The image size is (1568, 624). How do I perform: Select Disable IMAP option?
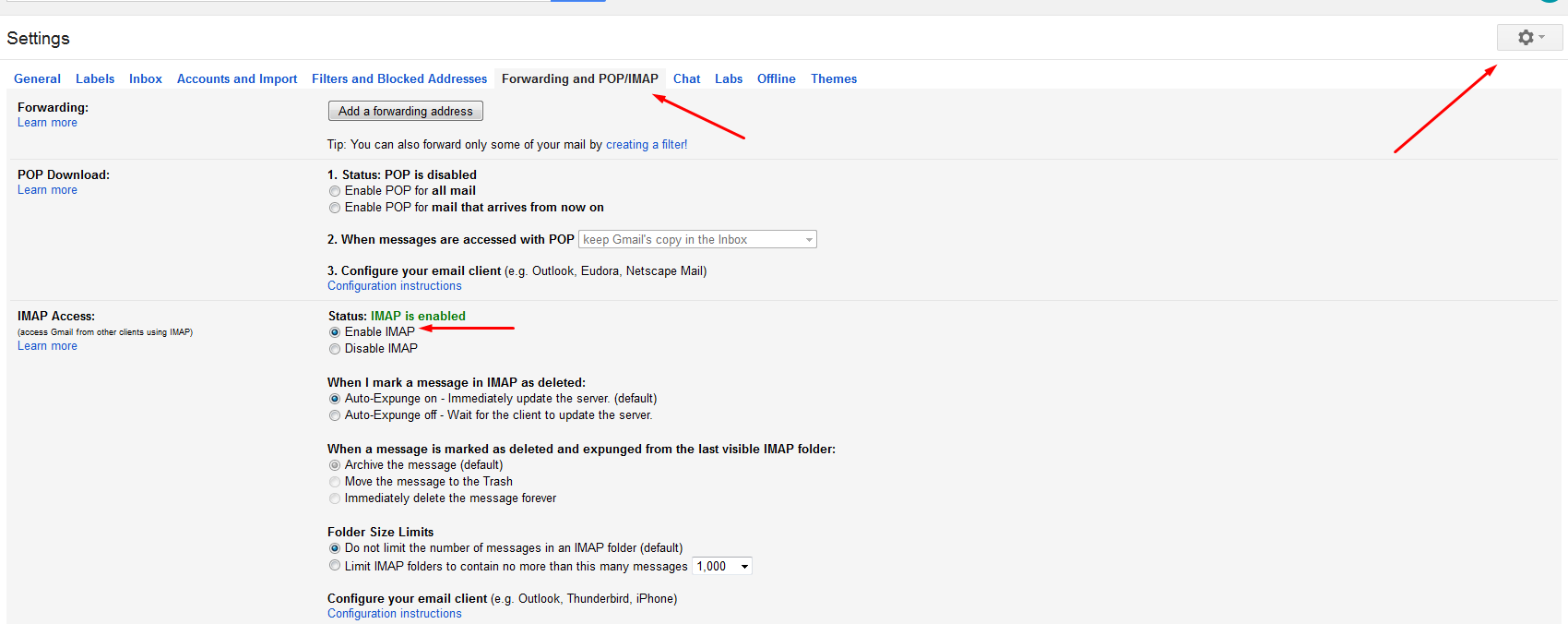(335, 349)
